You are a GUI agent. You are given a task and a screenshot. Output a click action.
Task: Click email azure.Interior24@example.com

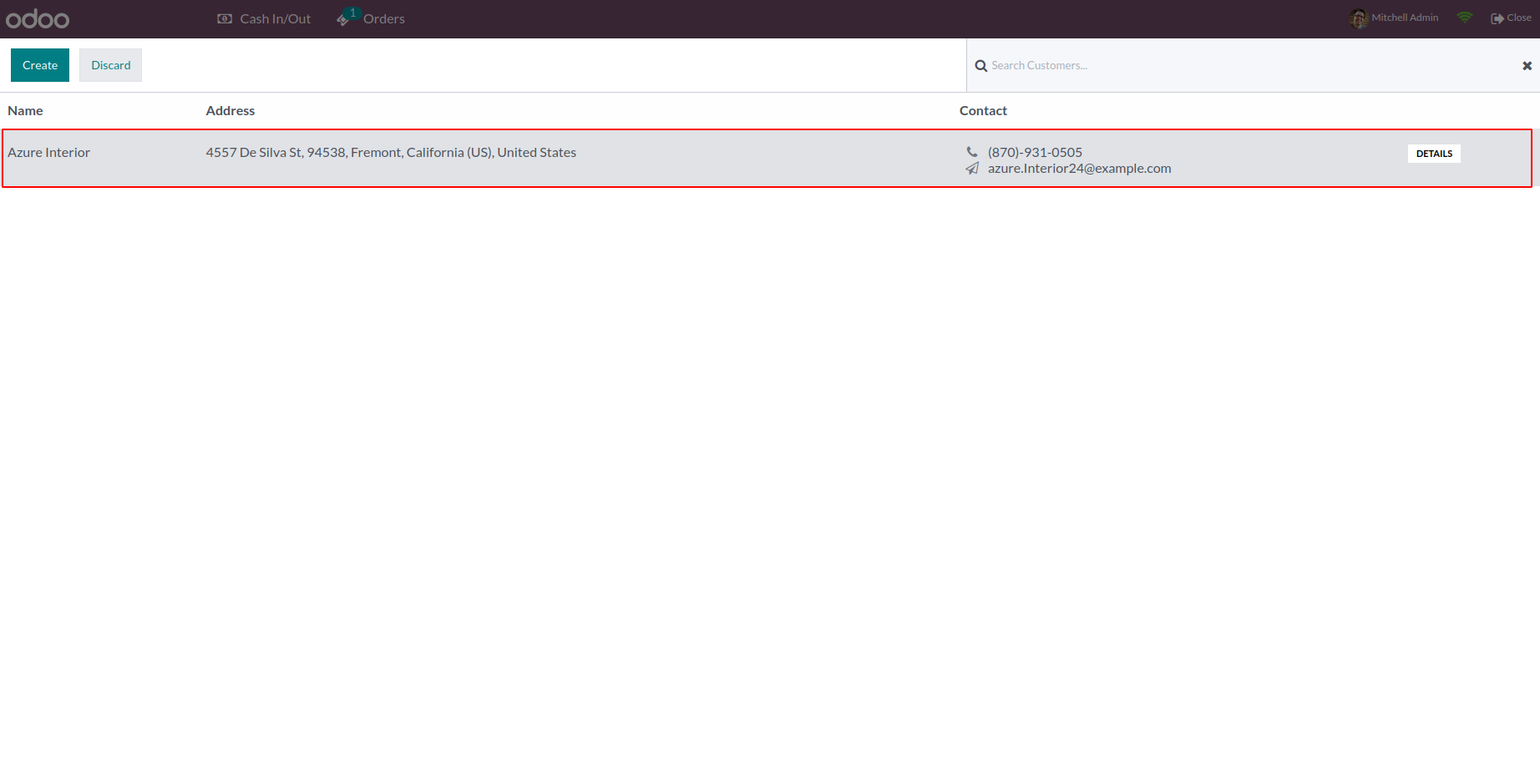tap(1079, 168)
